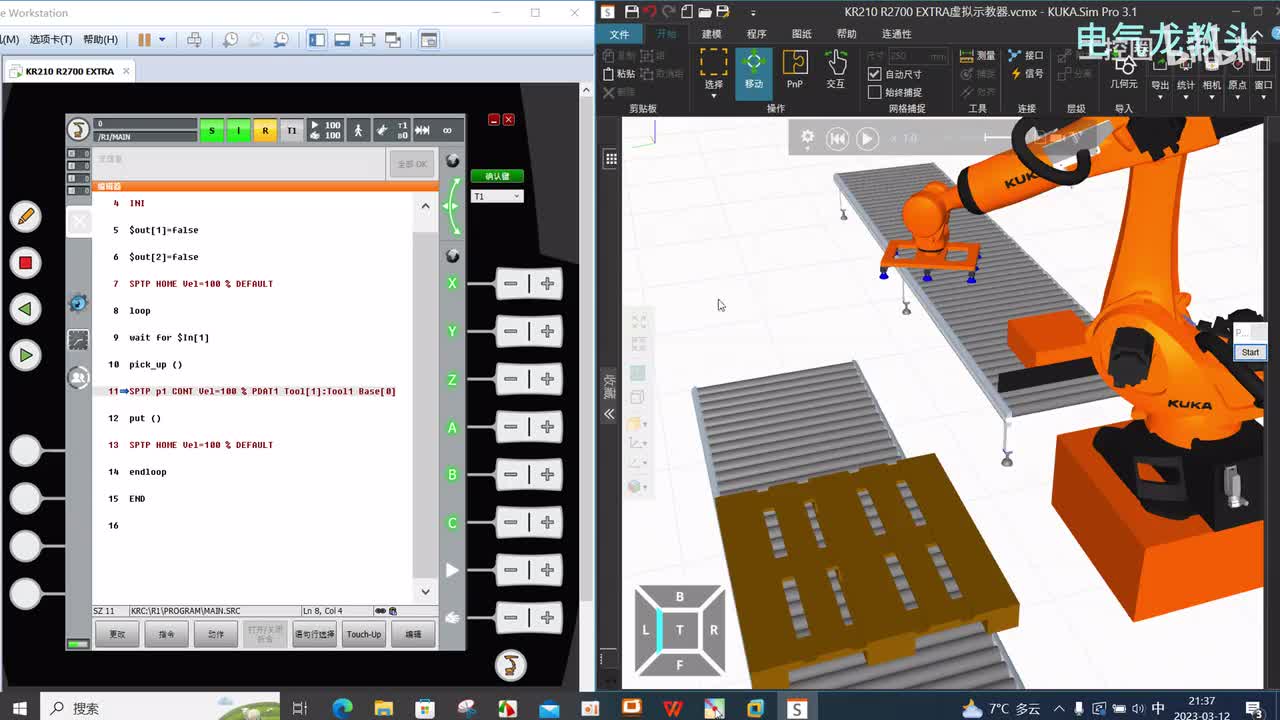This screenshot has height=720, width=1280.
Task: Activate the Interact (交互) tool
Action: [835, 69]
